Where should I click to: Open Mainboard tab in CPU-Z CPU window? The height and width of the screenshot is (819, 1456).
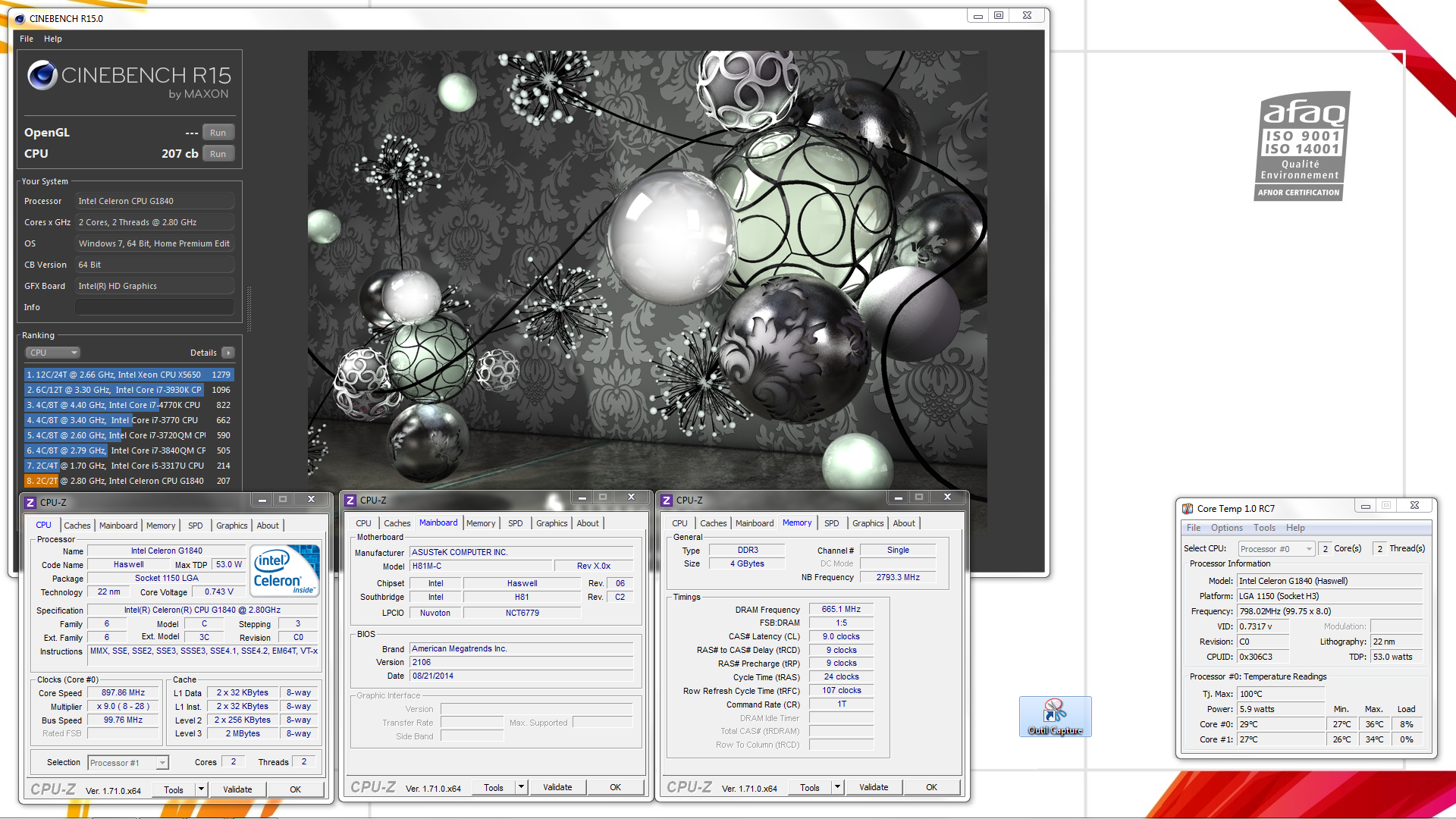click(x=118, y=526)
